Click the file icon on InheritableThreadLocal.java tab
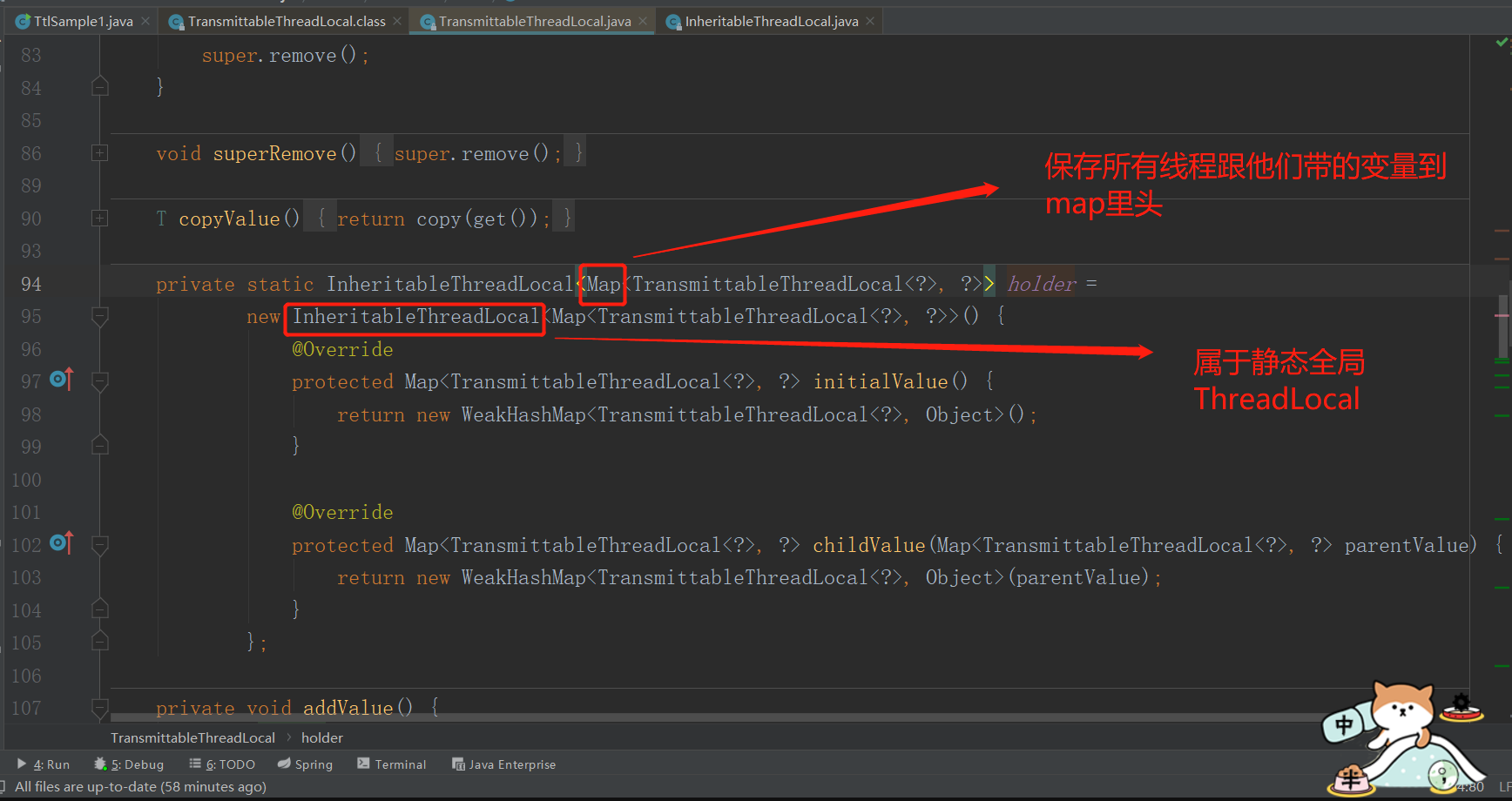This screenshot has height=801, width=1512. [x=673, y=22]
